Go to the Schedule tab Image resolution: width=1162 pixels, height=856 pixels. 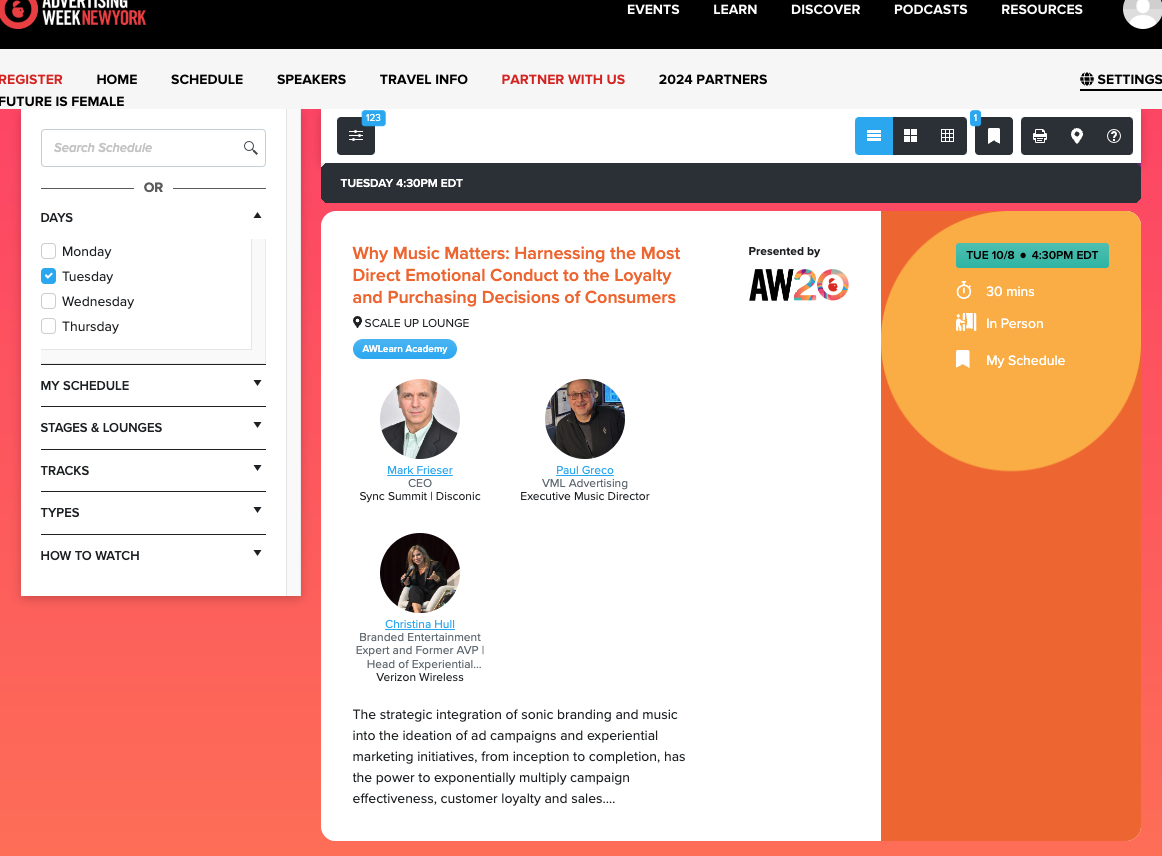[207, 79]
